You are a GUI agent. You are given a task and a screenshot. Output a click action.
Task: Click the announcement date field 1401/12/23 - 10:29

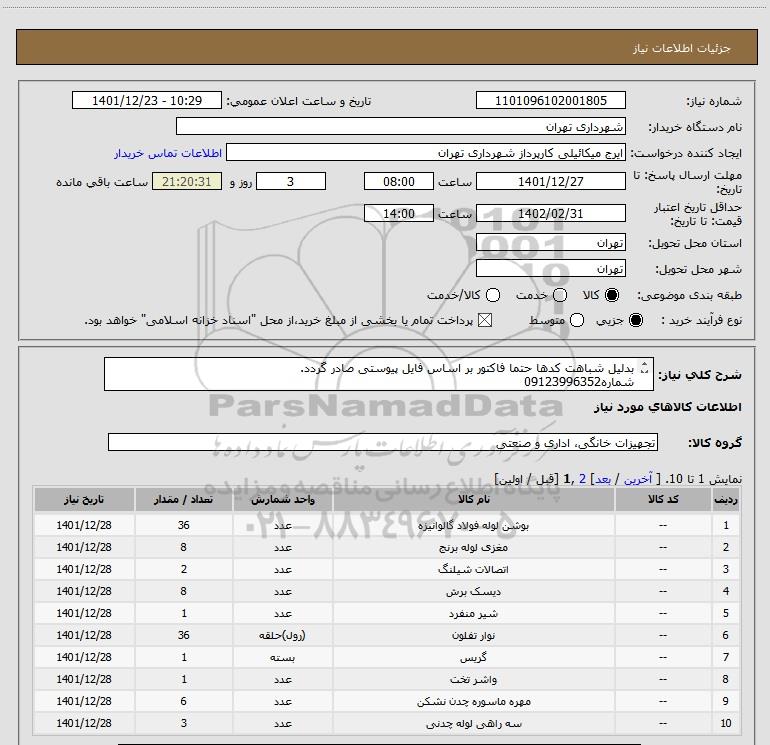(x=147, y=101)
